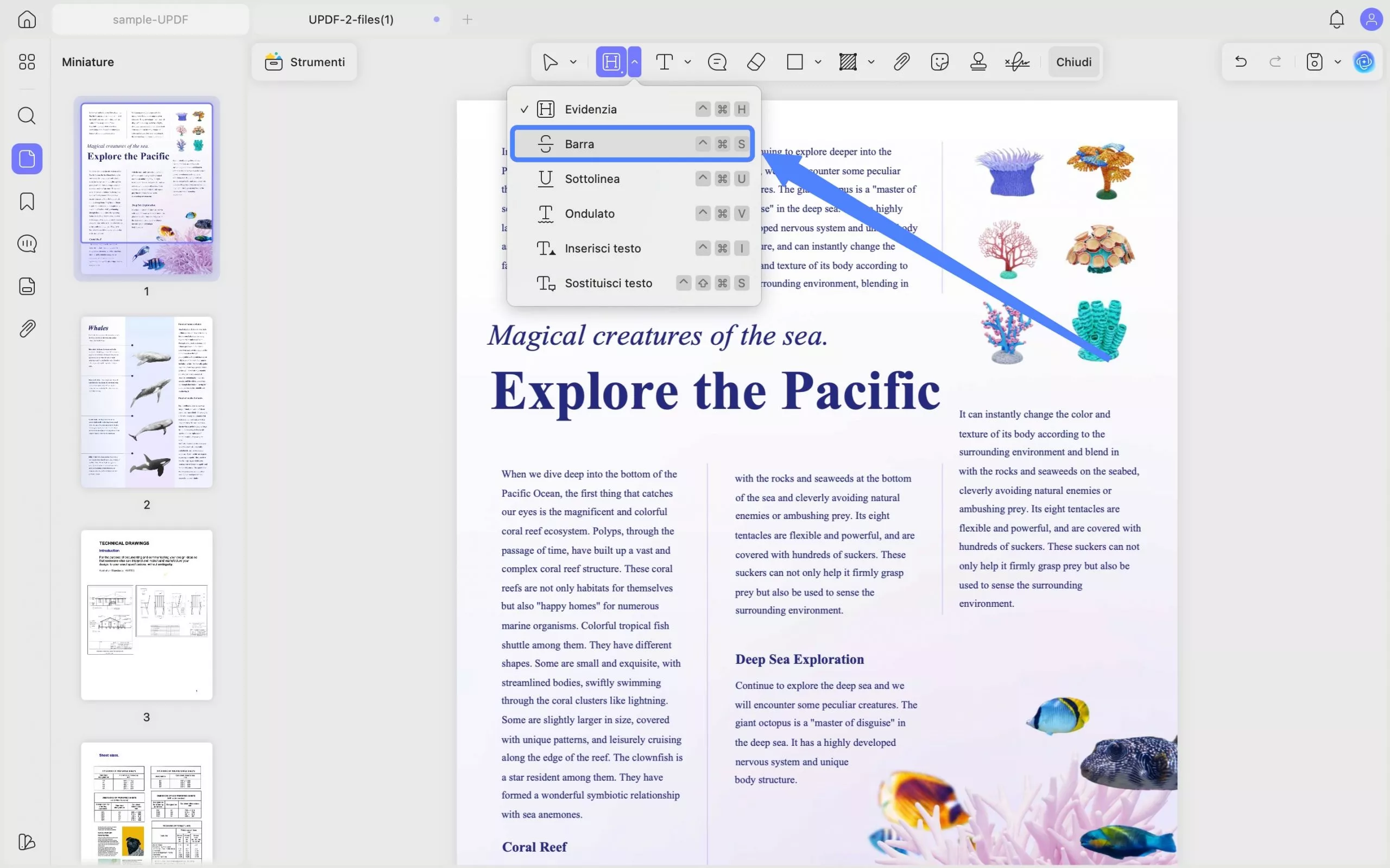Image resolution: width=1390 pixels, height=868 pixels.
Task: Click the attachment paperclip toolbar icon
Action: click(901, 62)
